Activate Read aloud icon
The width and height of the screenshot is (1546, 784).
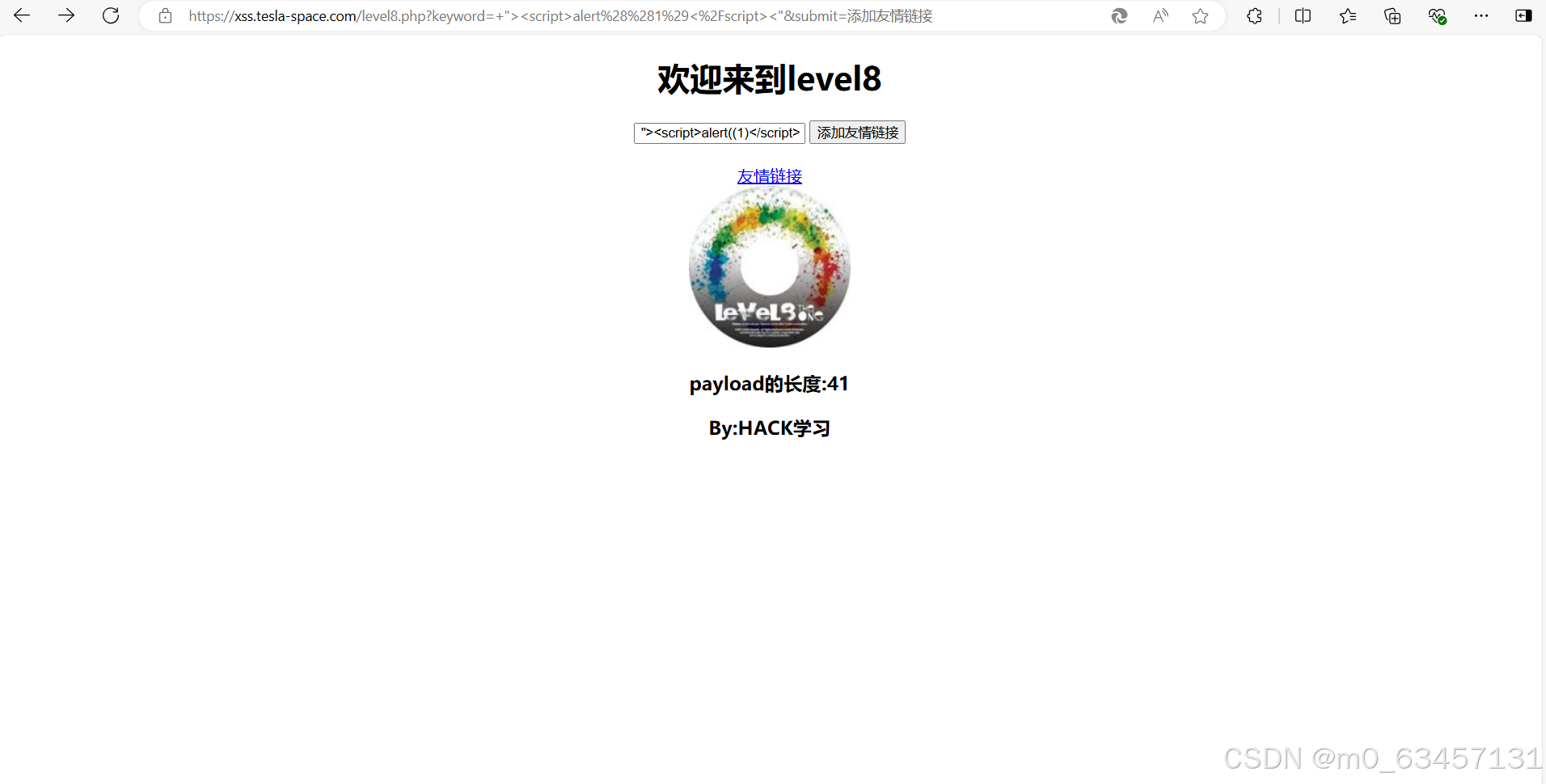coord(1160,16)
